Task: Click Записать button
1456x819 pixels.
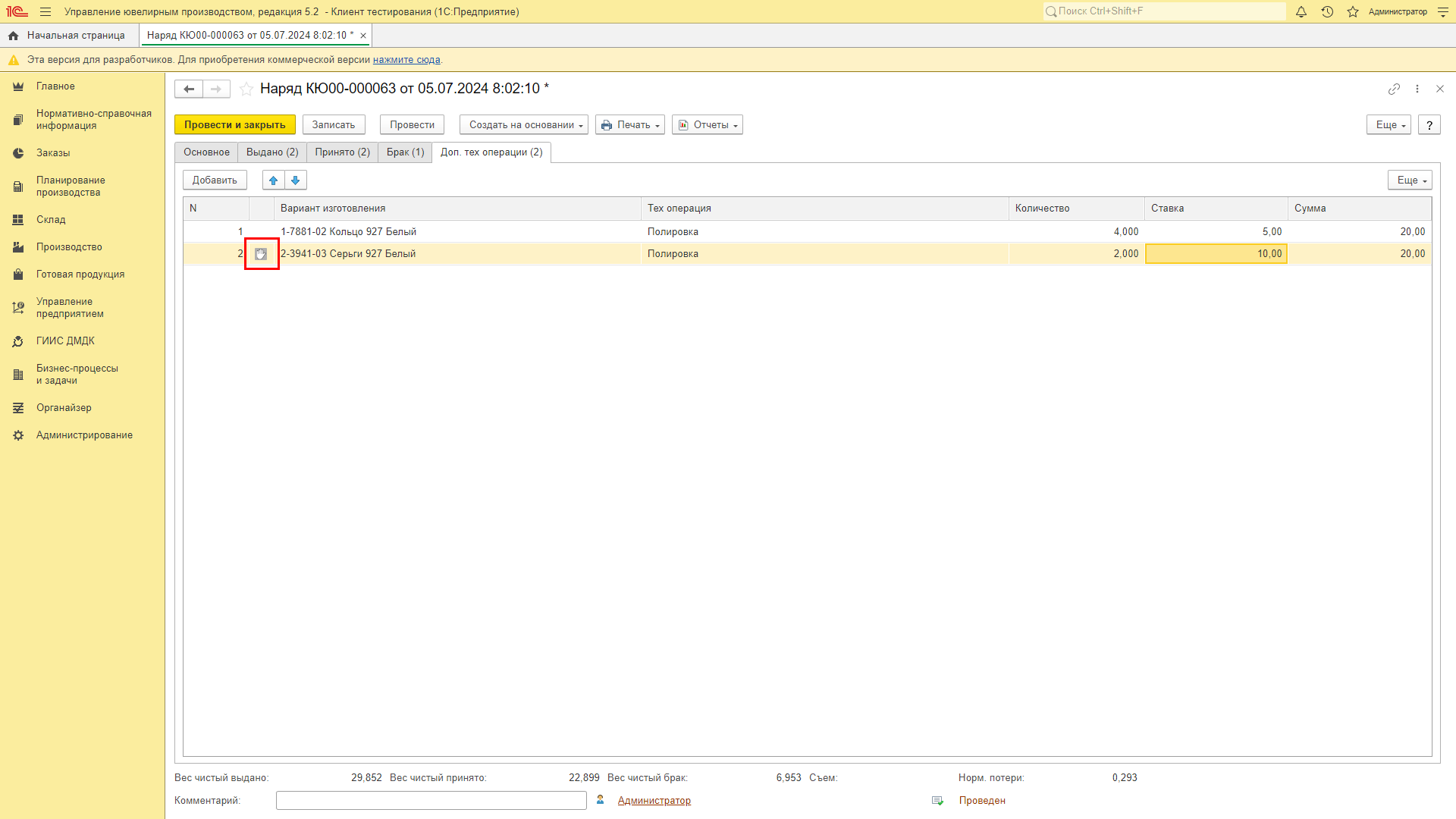Action: tap(334, 125)
